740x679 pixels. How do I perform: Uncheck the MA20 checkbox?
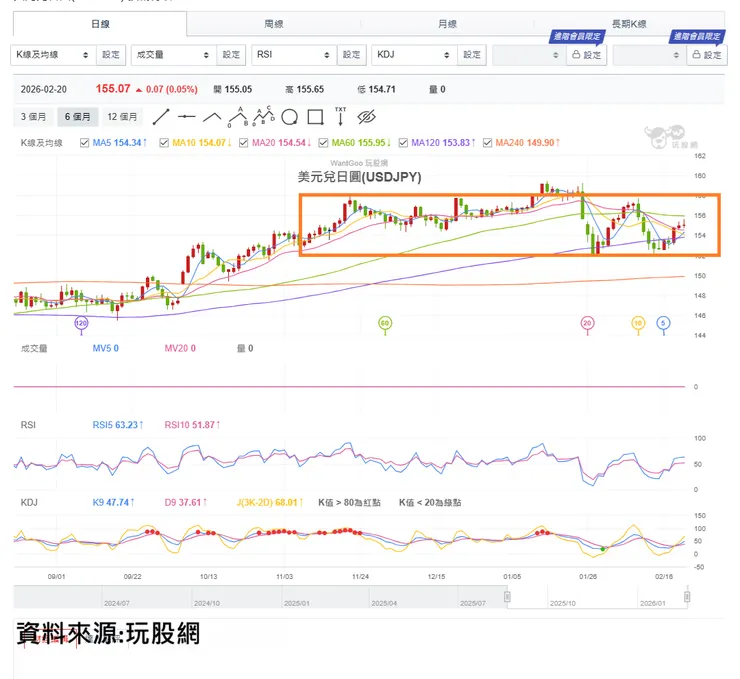click(244, 143)
